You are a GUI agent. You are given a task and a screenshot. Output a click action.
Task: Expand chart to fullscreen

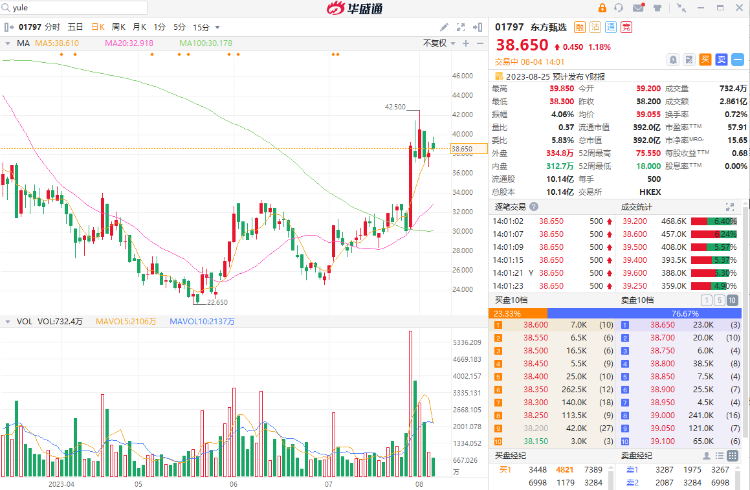click(461, 27)
